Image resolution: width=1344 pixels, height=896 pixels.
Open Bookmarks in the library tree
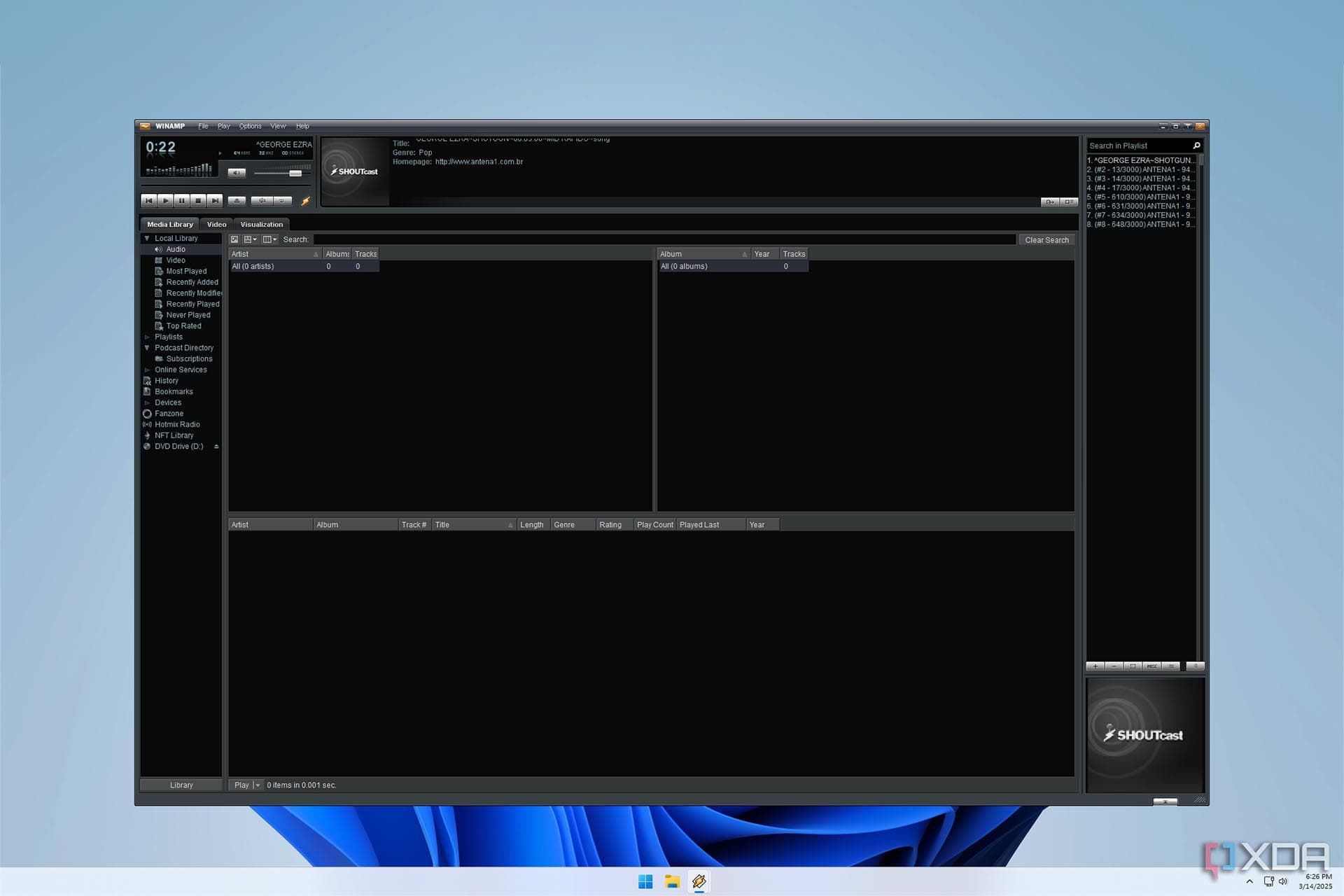tap(174, 392)
